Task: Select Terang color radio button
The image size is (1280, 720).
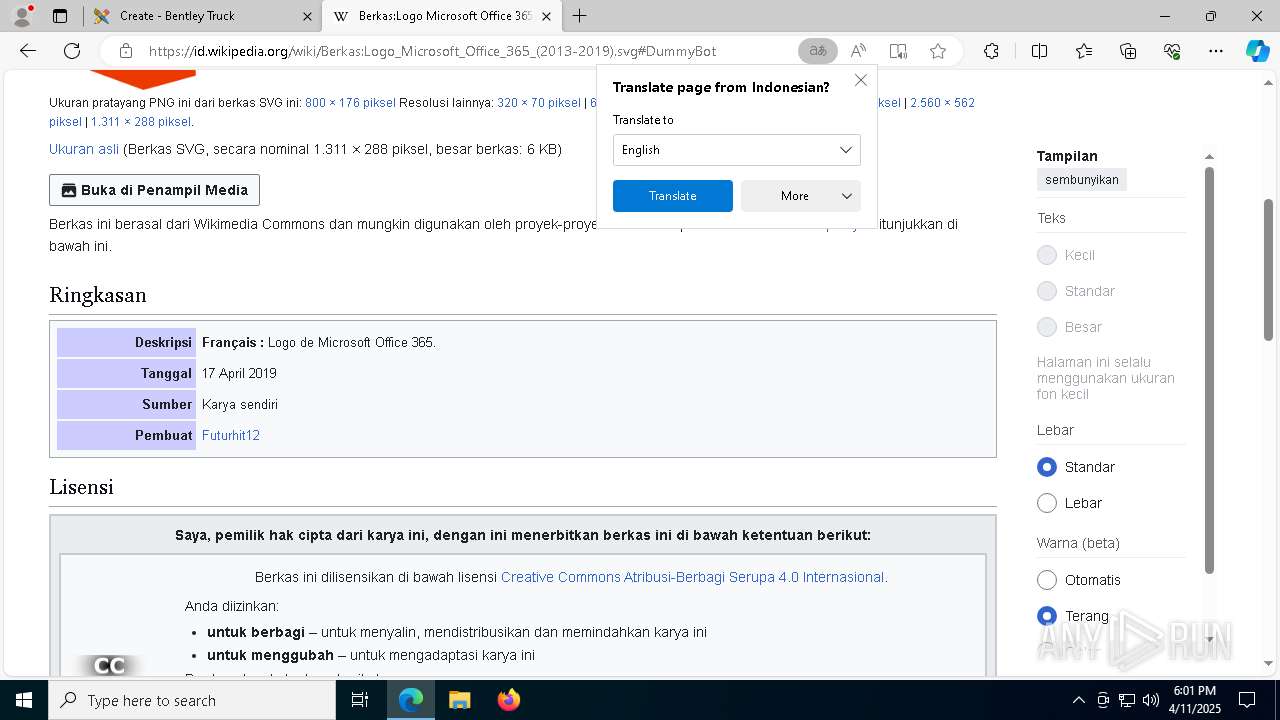Action: pyautogui.click(x=1047, y=616)
